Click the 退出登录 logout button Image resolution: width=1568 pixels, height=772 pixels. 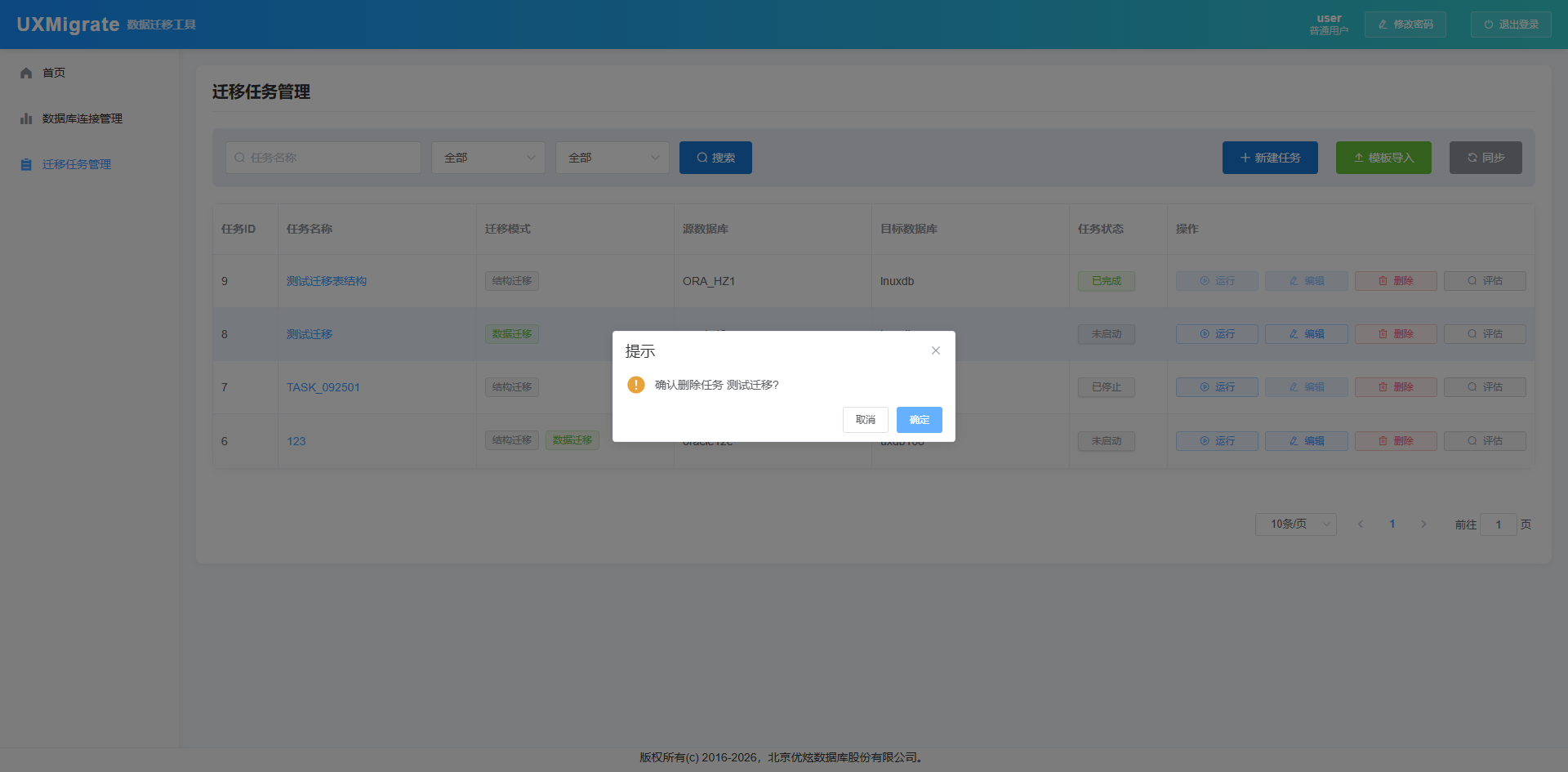(x=1511, y=25)
